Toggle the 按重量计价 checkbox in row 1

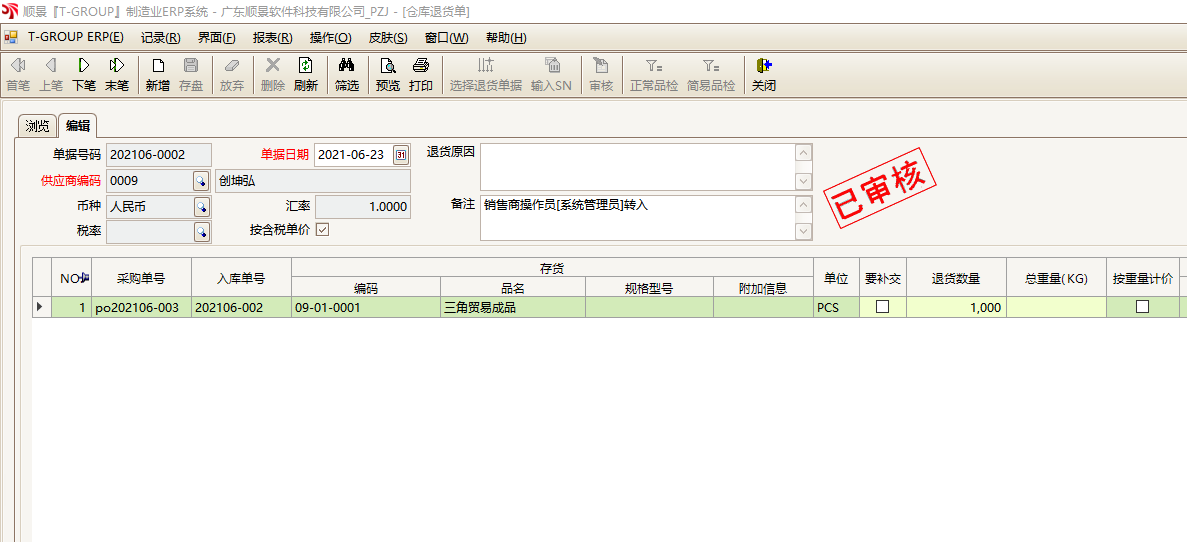point(1142,307)
